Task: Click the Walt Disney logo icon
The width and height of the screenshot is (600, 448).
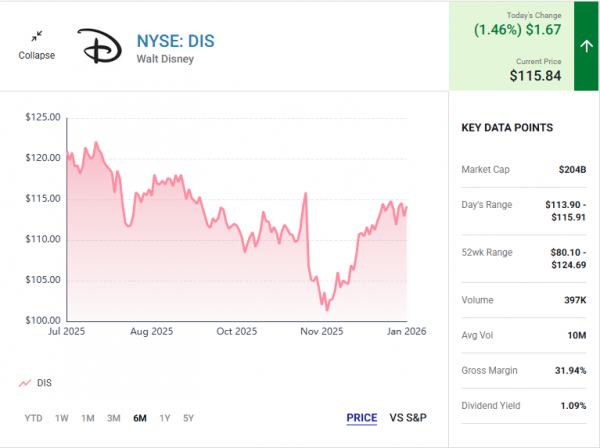Action: point(100,46)
